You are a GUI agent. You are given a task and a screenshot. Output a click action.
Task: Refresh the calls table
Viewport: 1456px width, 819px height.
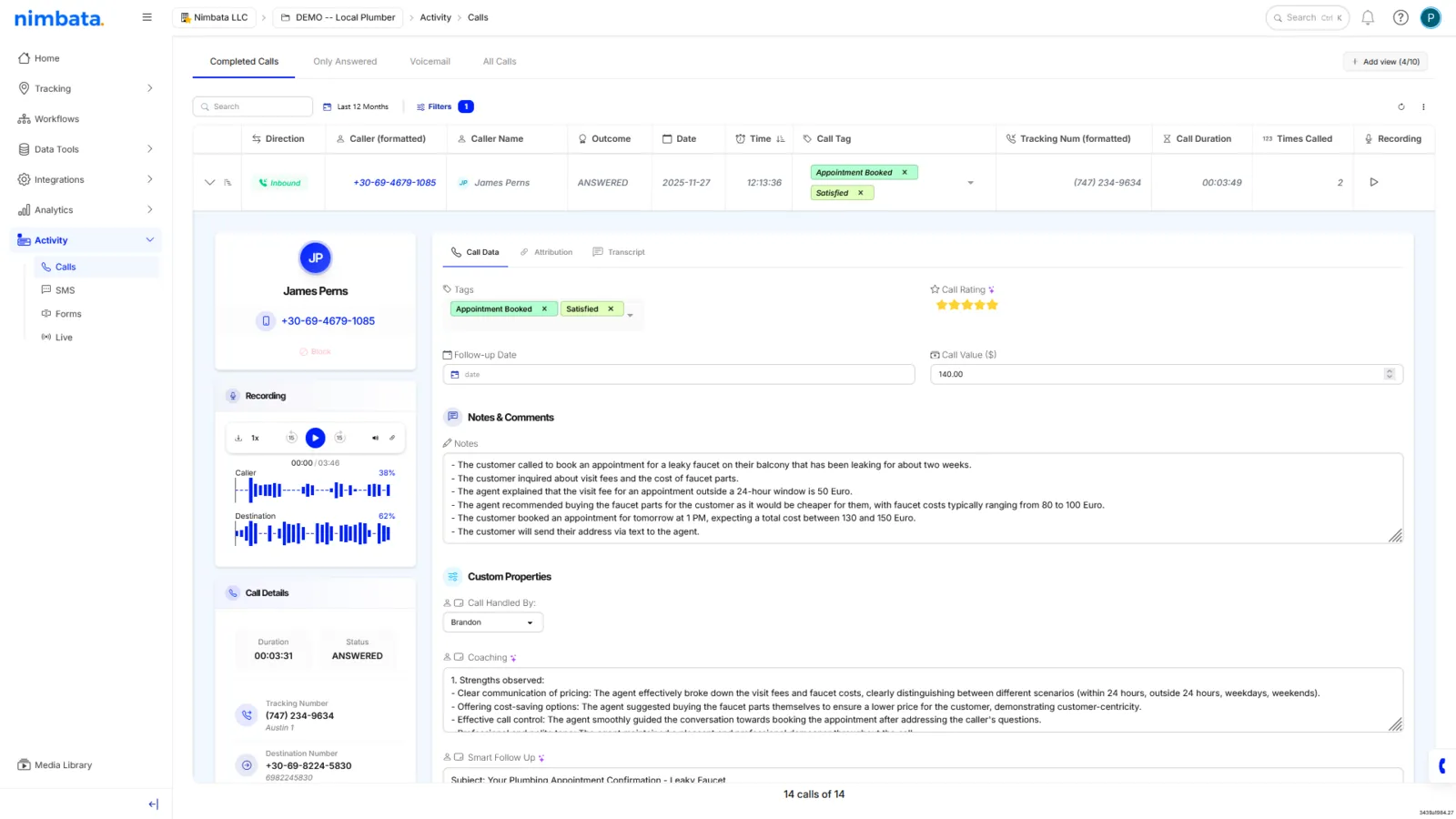[1401, 106]
